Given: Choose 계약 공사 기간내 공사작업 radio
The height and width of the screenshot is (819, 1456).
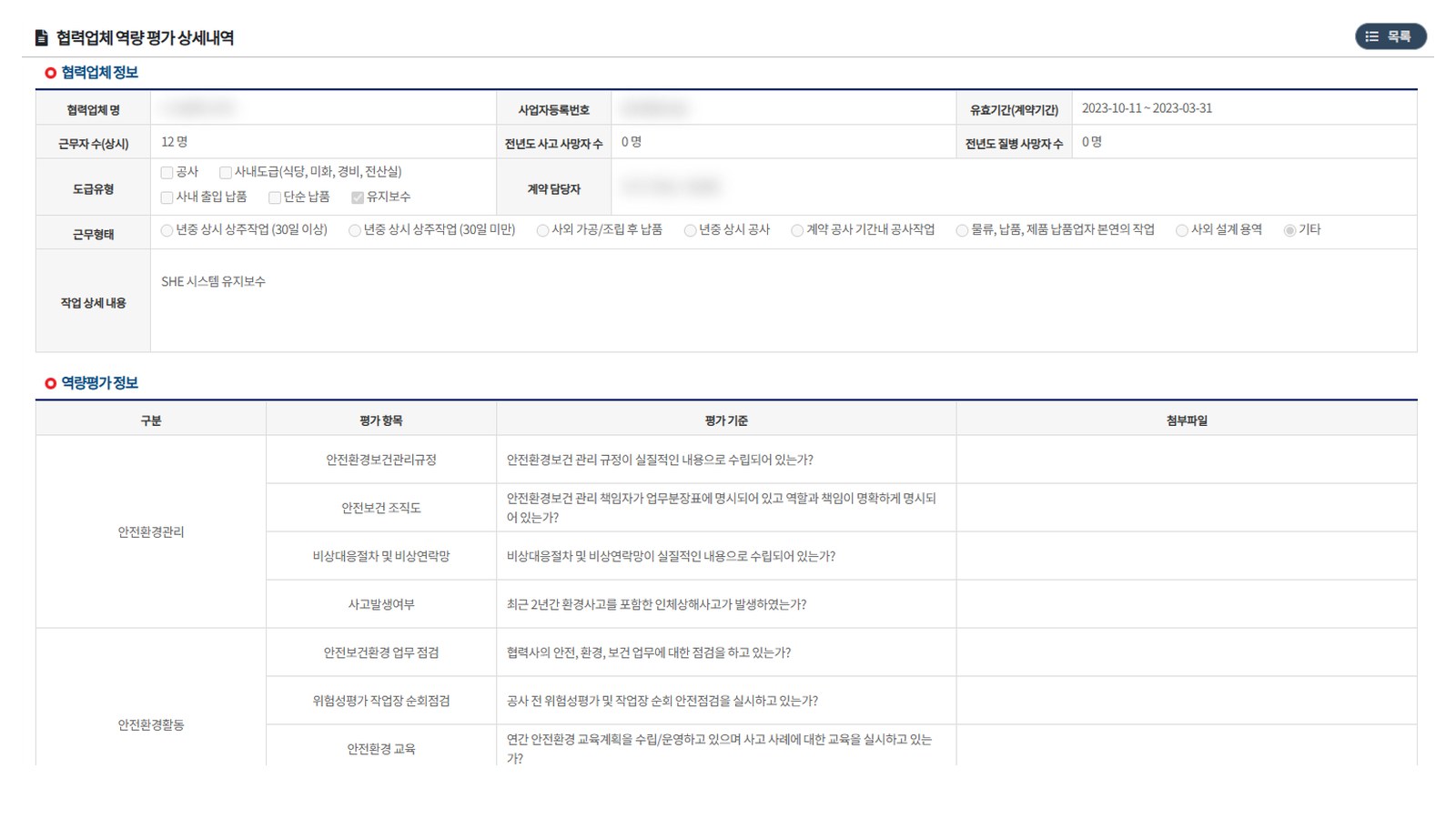Looking at the screenshot, I should point(797,230).
